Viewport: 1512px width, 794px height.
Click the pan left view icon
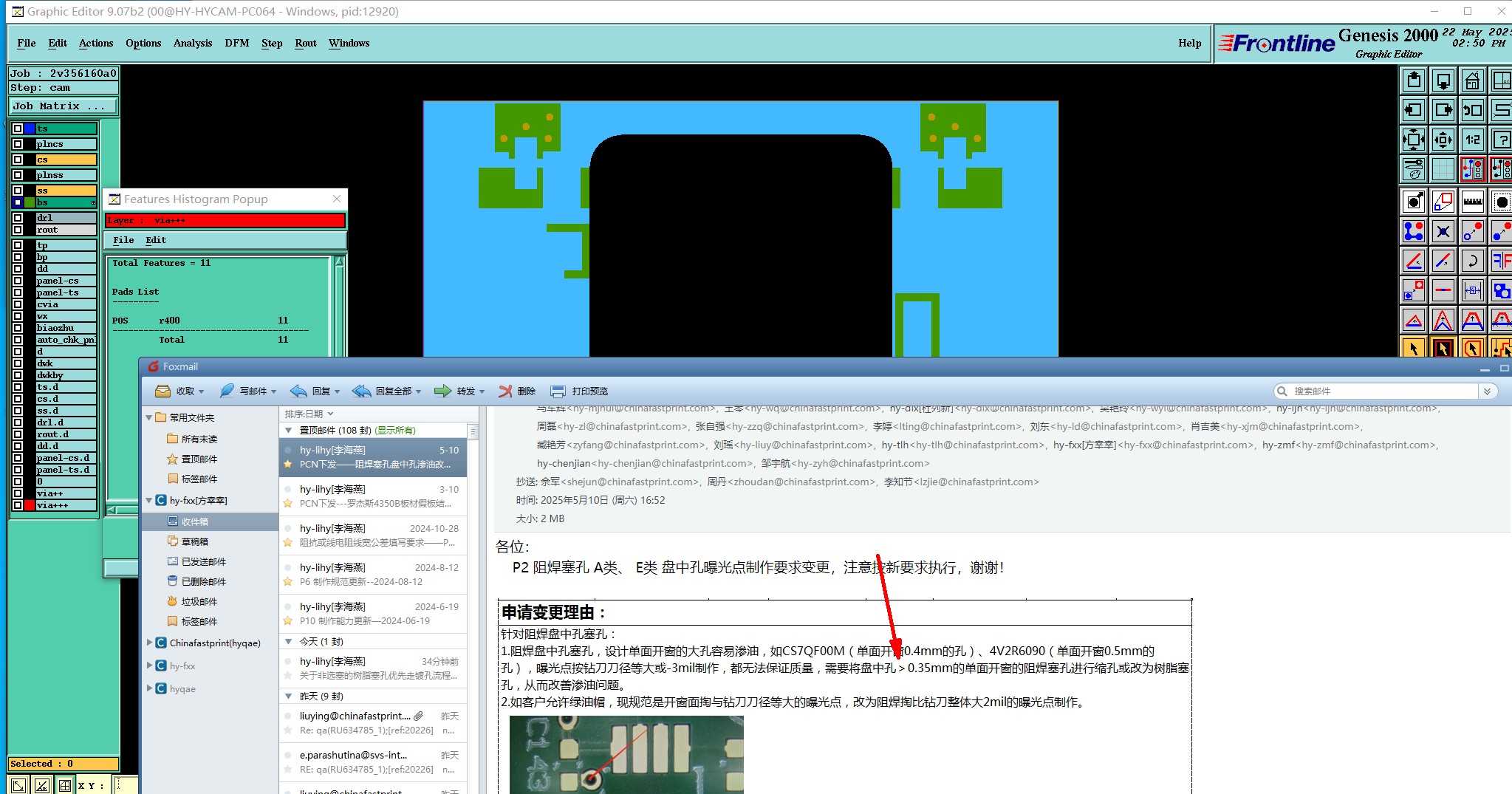[1414, 110]
